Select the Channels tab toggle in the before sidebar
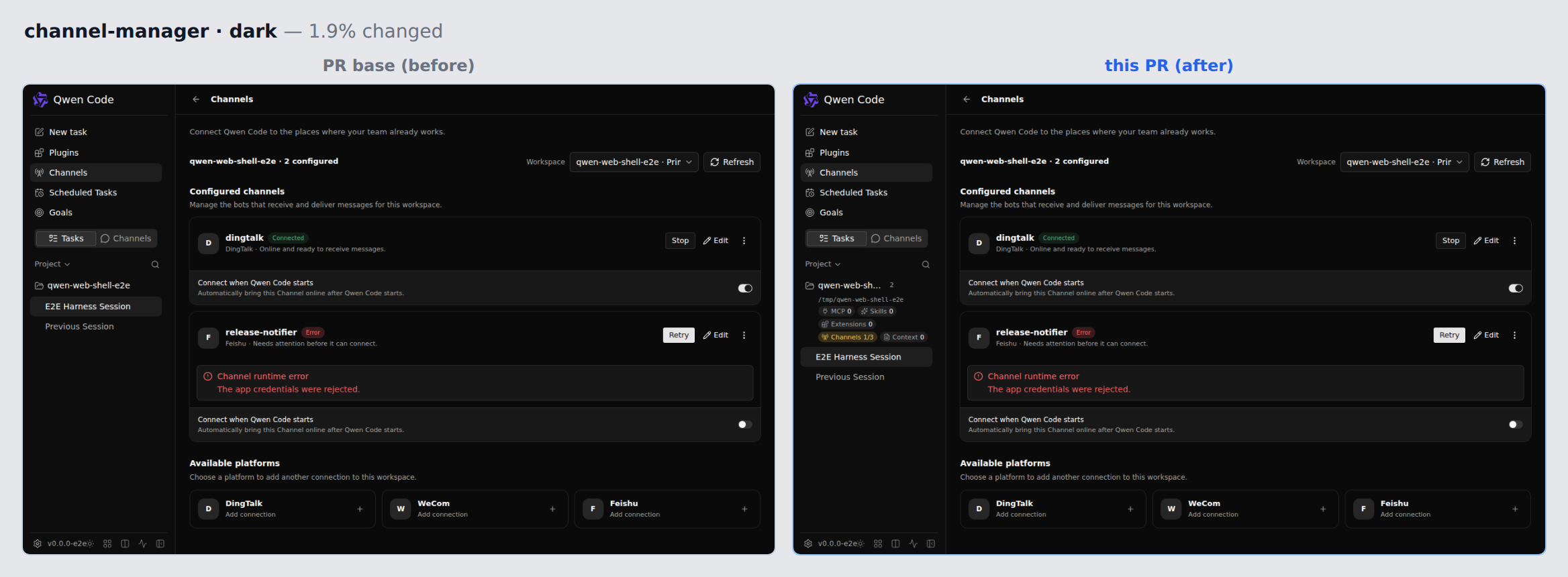Viewport: 1568px width, 577px height. click(x=126, y=239)
